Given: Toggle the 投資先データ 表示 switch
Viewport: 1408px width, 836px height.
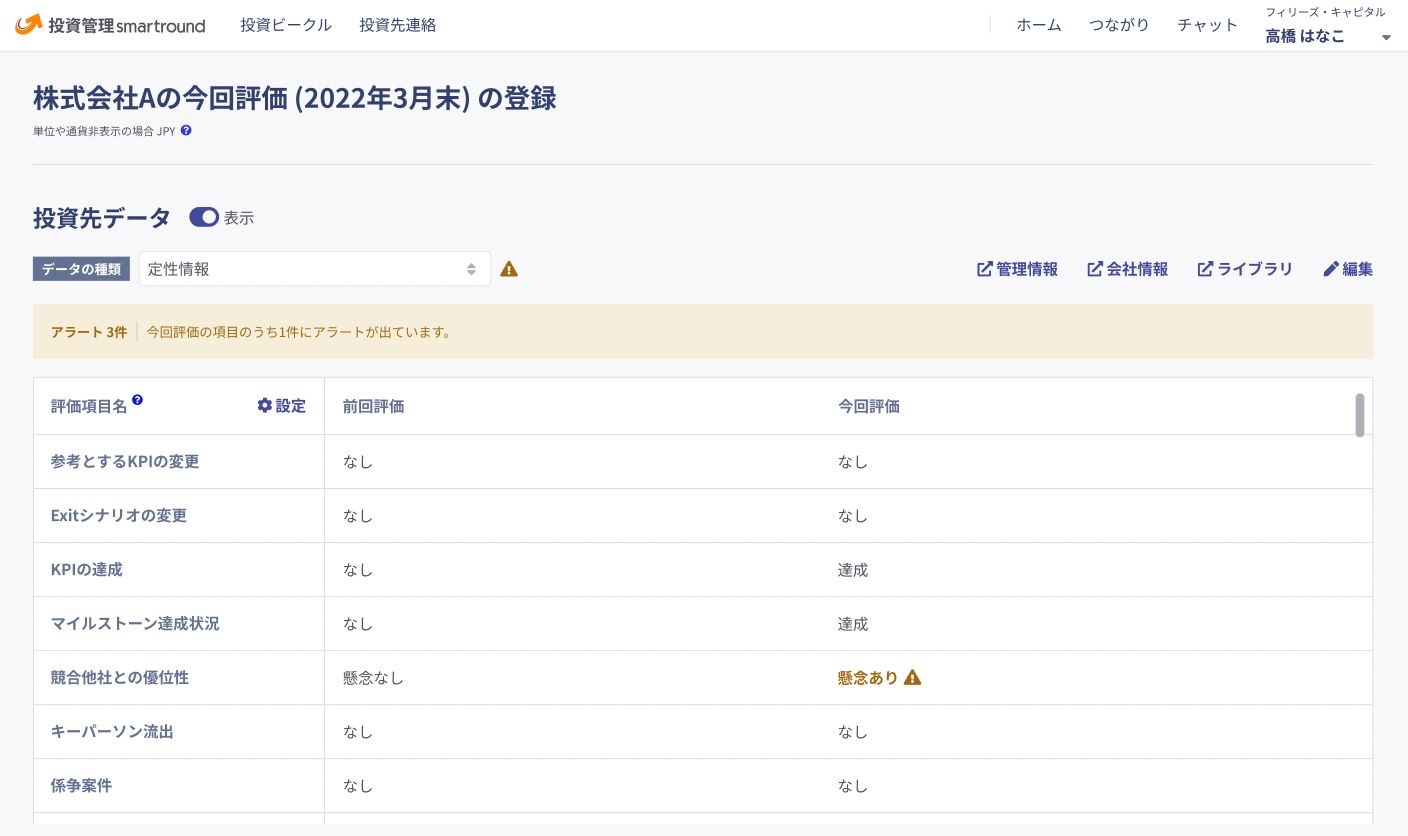Looking at the screenshot, I should coord(204,217).
